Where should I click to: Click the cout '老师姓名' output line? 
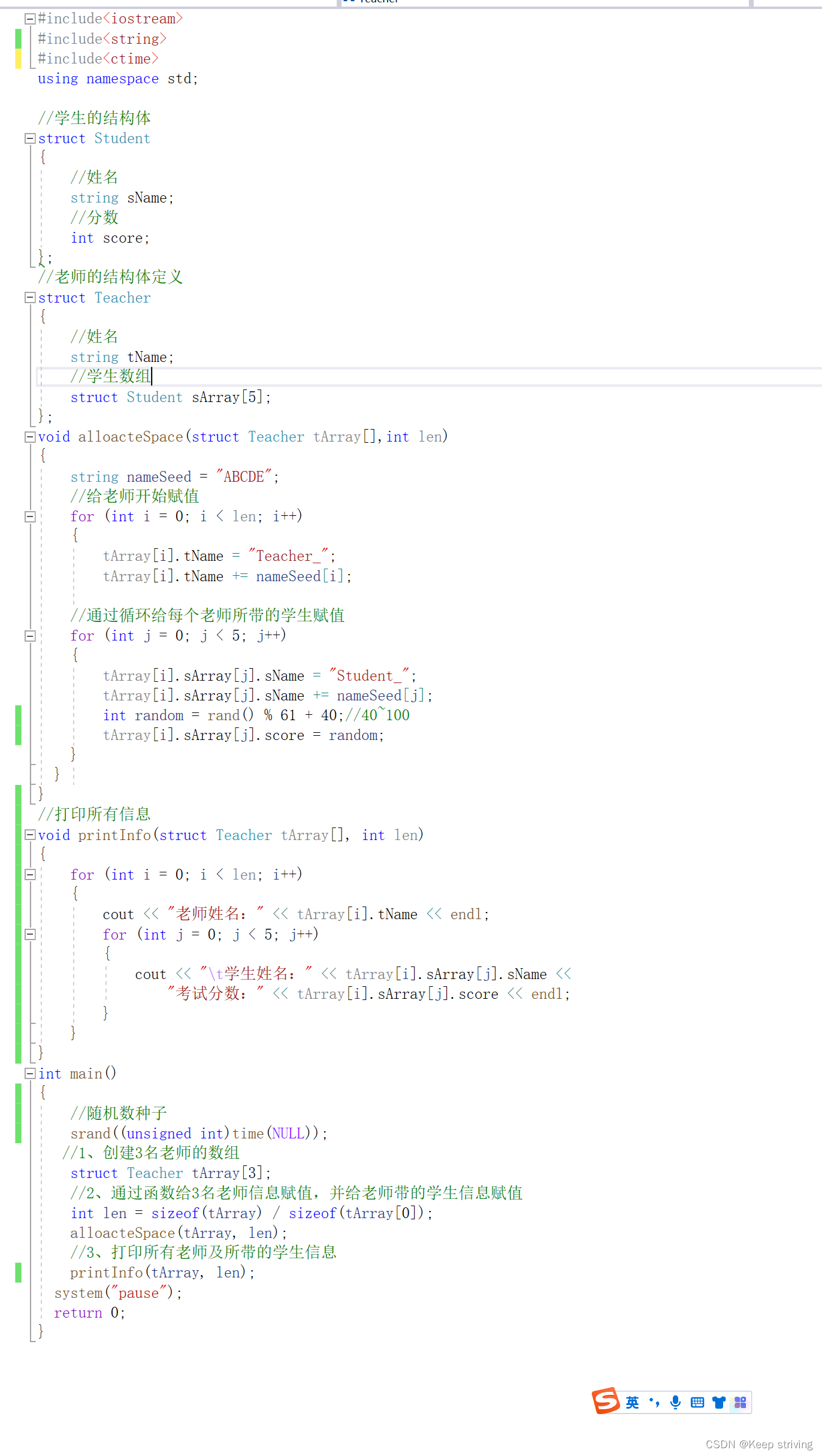pos(296,914)
